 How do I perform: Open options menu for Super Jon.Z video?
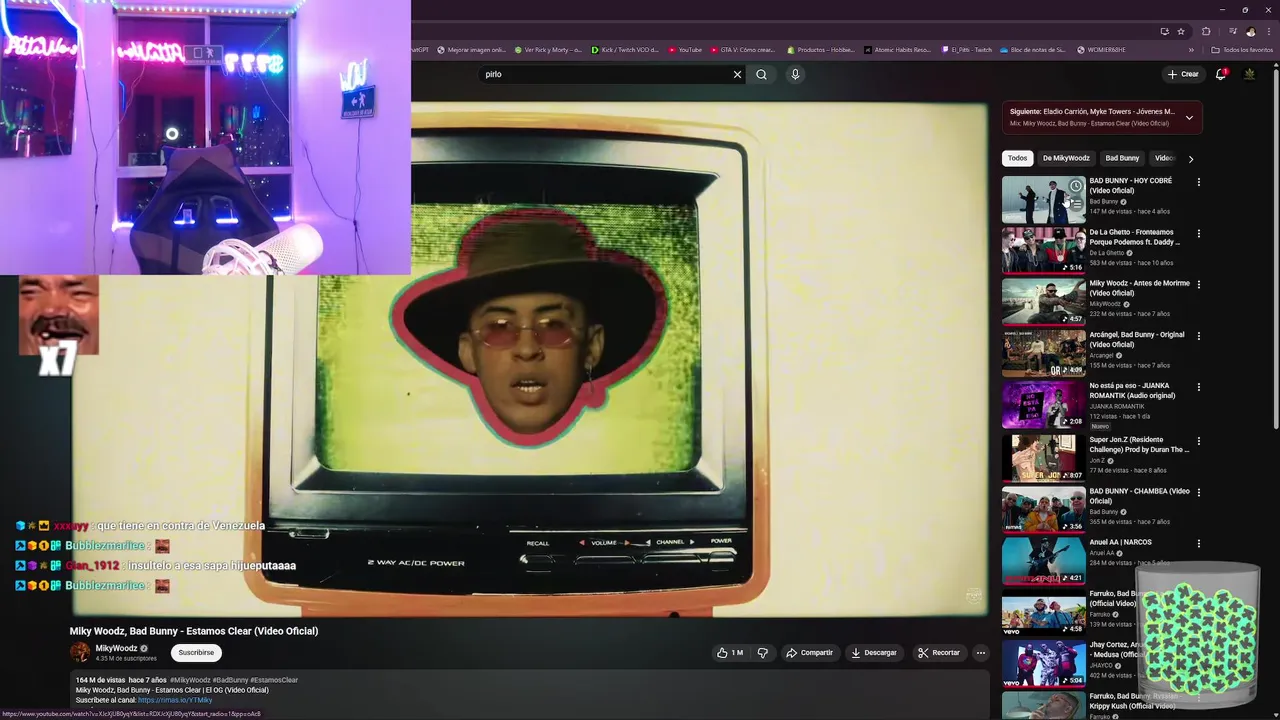click(x=1198, y=440)
